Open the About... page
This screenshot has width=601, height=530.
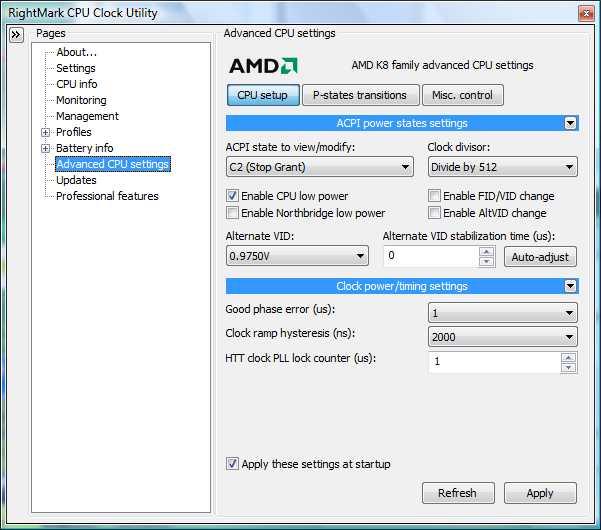77,52
